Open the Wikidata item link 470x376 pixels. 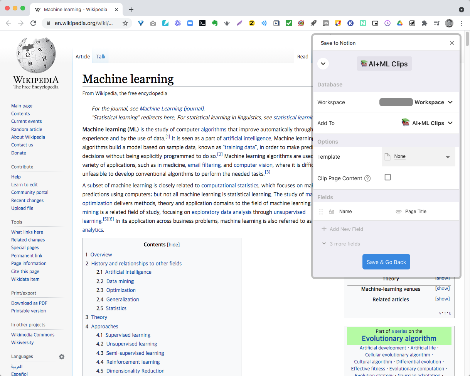pyautogui.click(x=25, y=279)
